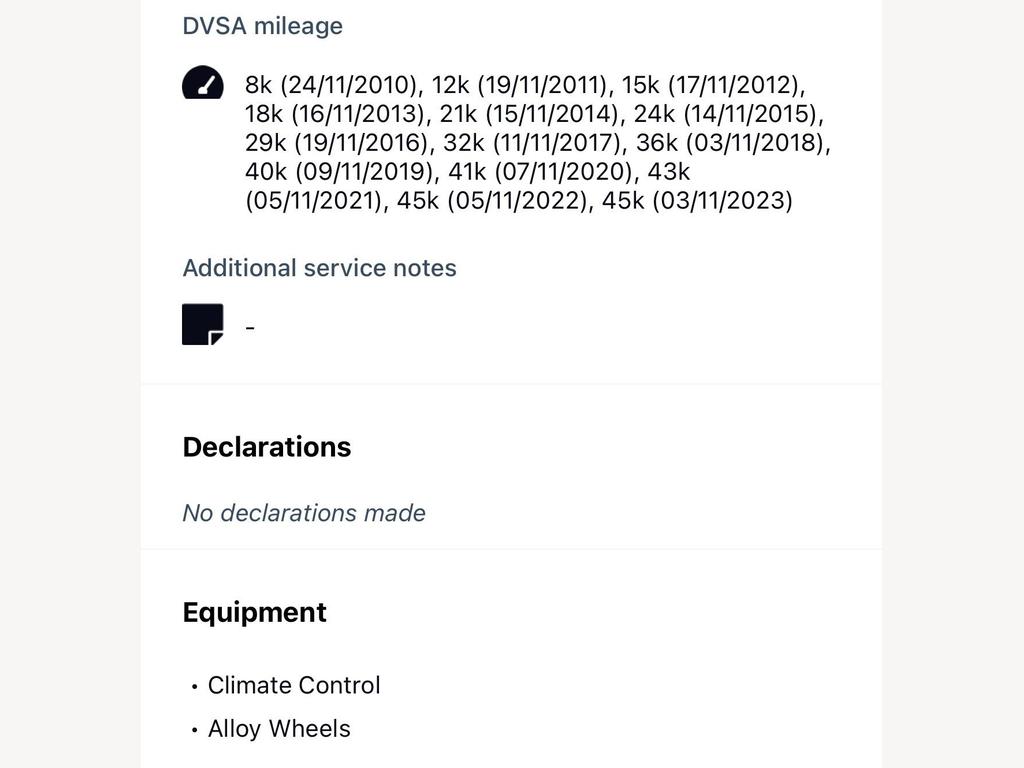Click the No declarations made text

pos(304,513)
